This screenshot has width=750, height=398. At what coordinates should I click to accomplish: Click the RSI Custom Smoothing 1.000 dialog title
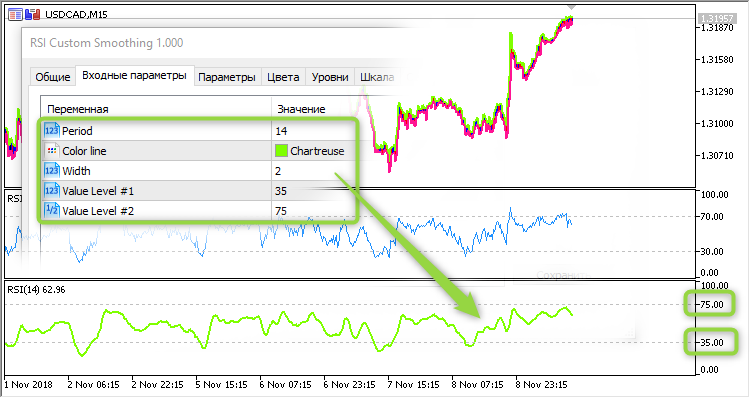pos(107,43)
